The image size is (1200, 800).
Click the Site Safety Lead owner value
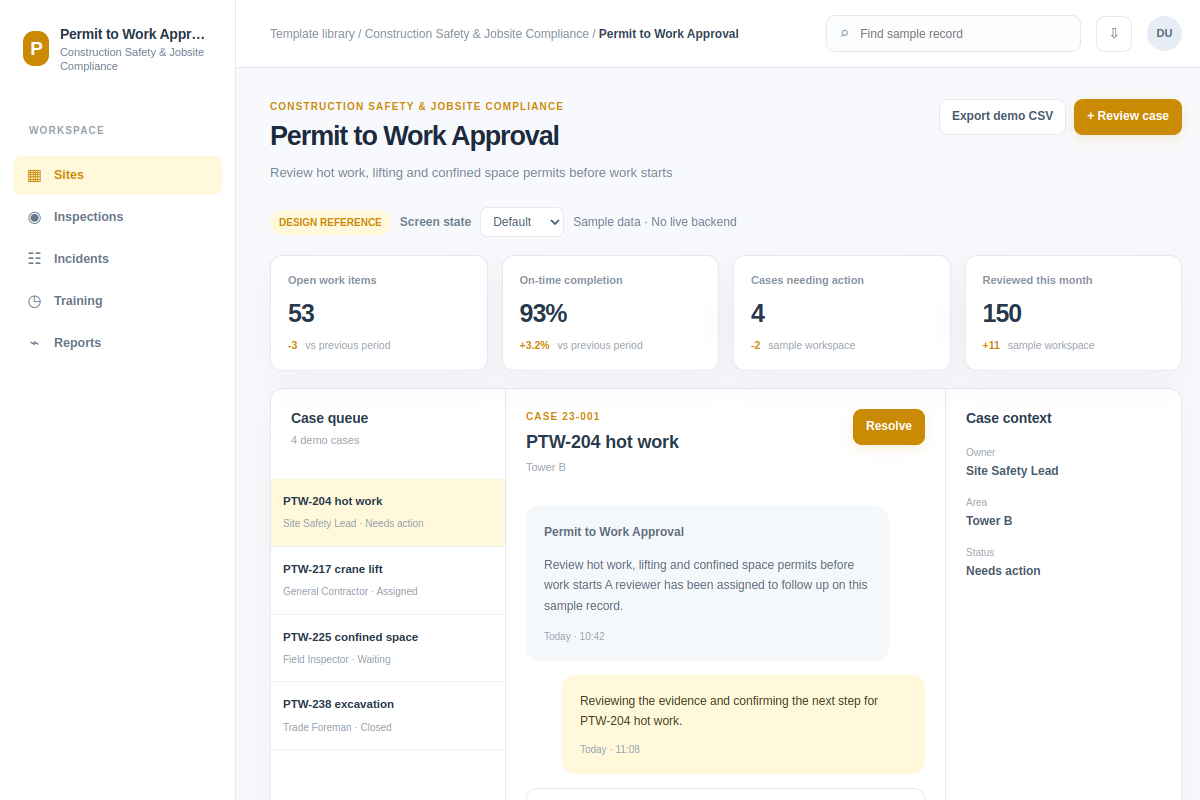pos(1012,471)
